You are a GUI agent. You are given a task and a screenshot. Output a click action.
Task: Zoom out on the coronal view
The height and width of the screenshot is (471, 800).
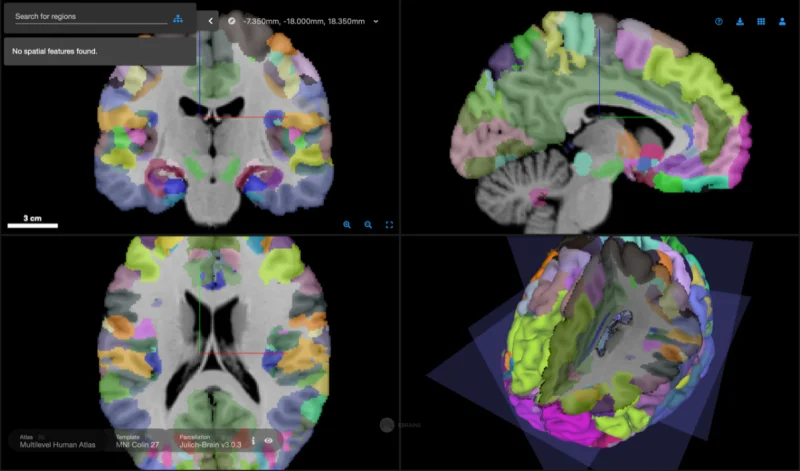tap(368, 225)
